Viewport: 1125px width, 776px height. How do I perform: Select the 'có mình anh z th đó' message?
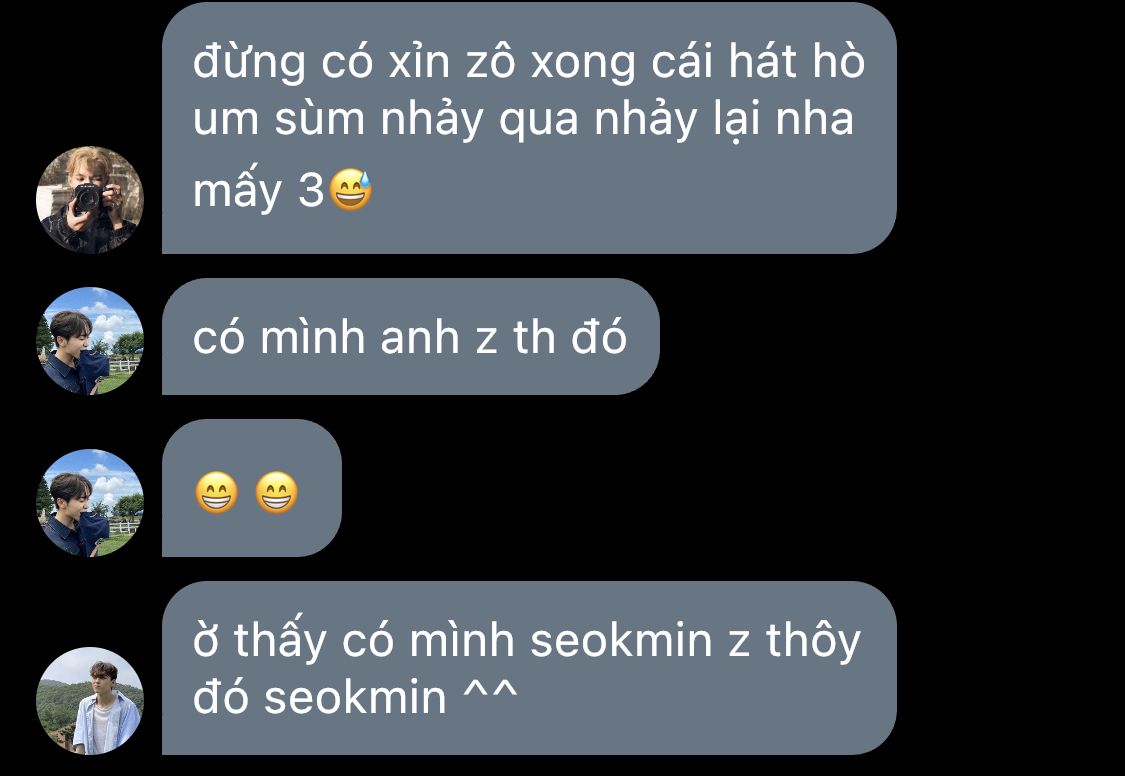(410, 336)
